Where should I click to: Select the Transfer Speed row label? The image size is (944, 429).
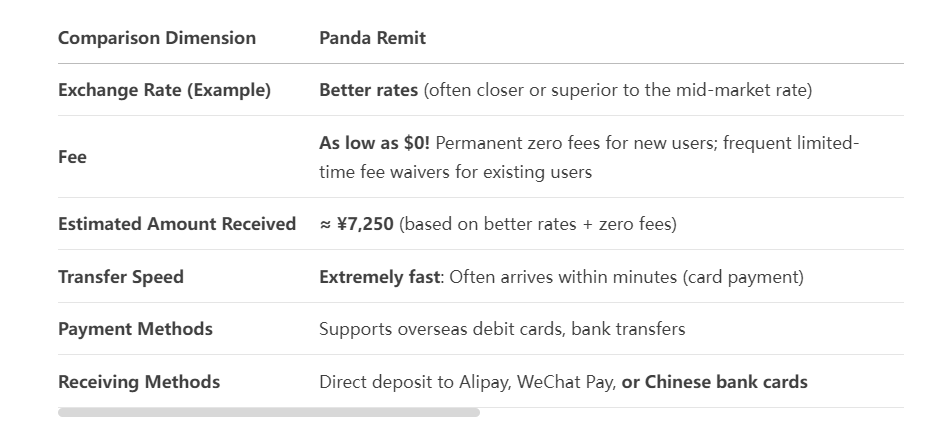point(120,277)
